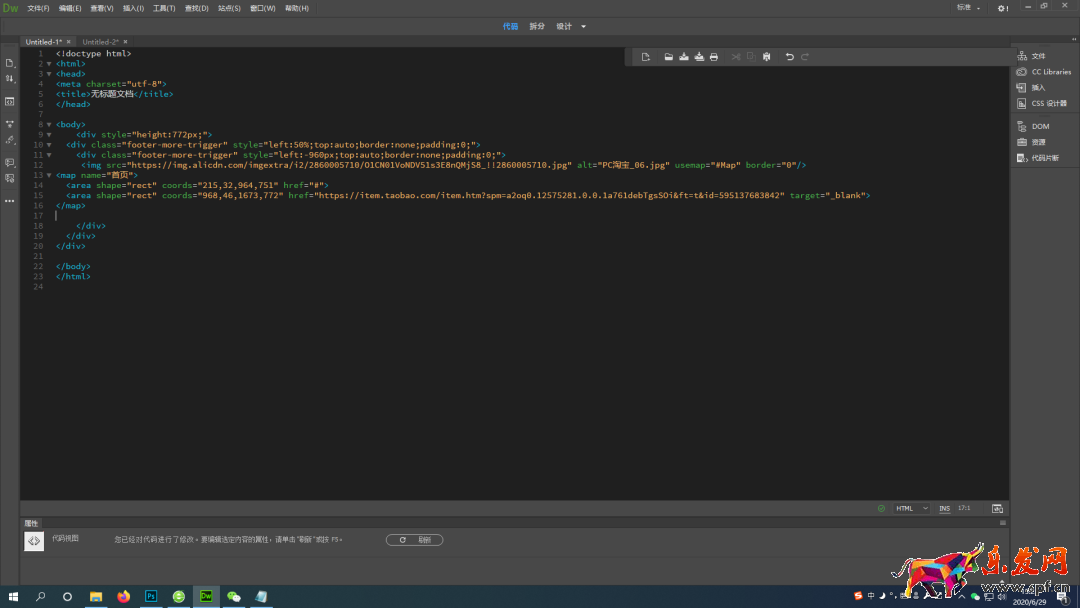This screenshot has height=608, width=1080.
Task: Click the three-dots customize toolbar icon
Action: click(10, 201)
